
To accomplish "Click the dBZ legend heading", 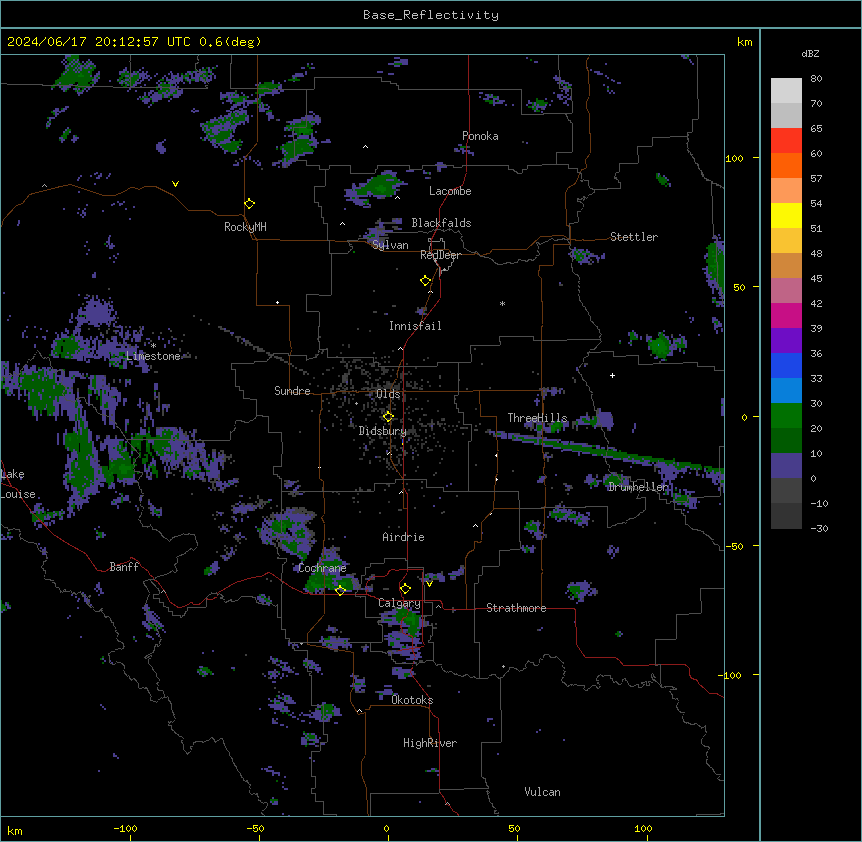I will pos(810,53).
